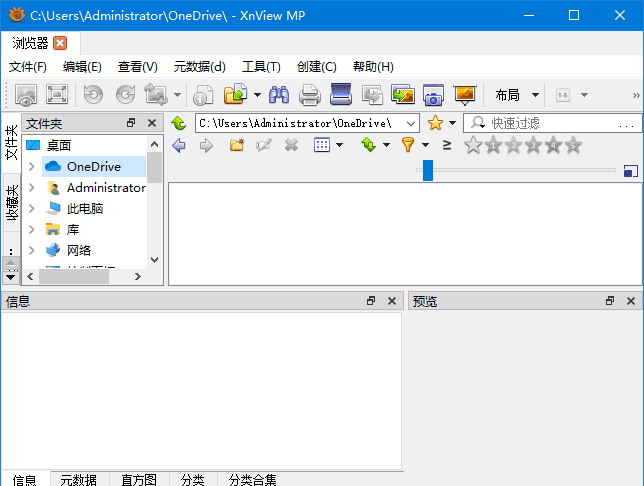Click the thumbnail size slider handle
The width and height of the screenshot is (644, 486).
point(428,170)
